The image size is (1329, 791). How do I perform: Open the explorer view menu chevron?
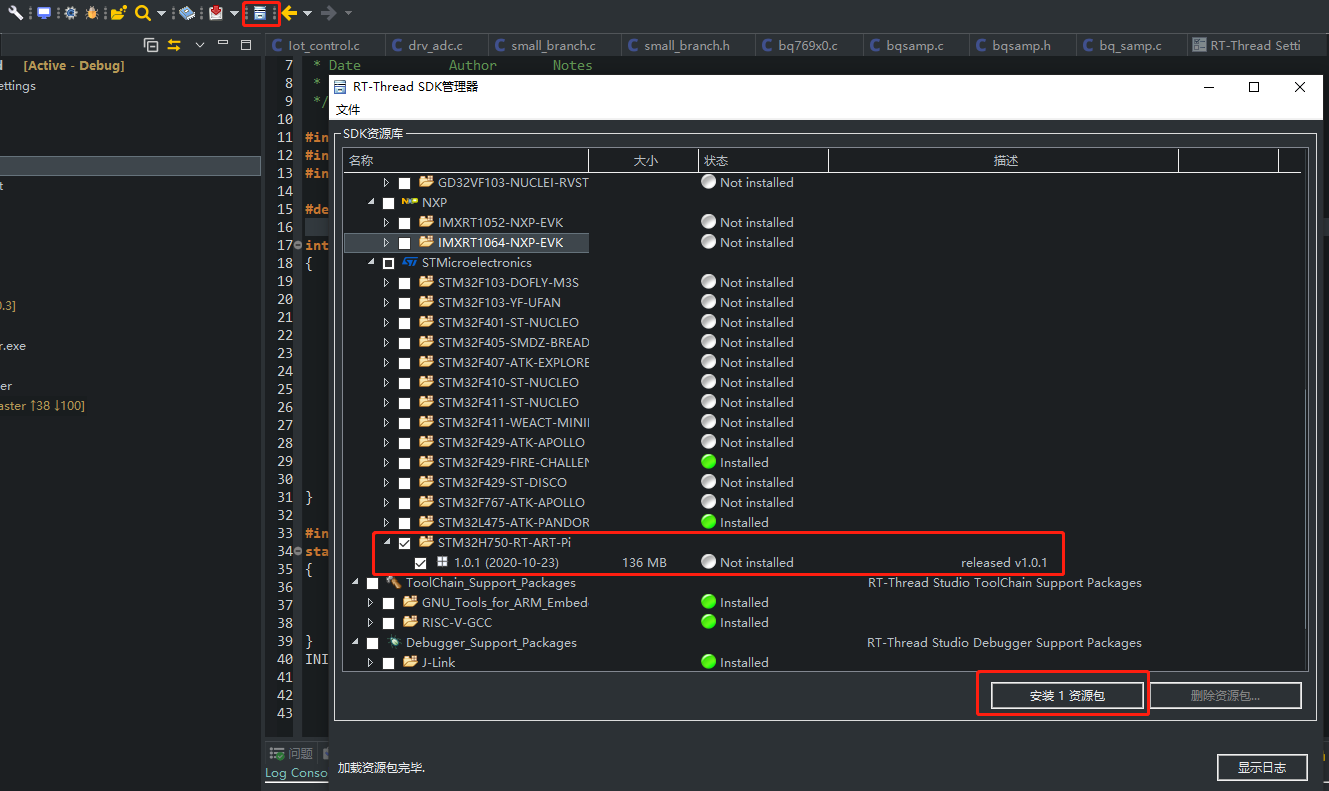(x=199, y=45)
